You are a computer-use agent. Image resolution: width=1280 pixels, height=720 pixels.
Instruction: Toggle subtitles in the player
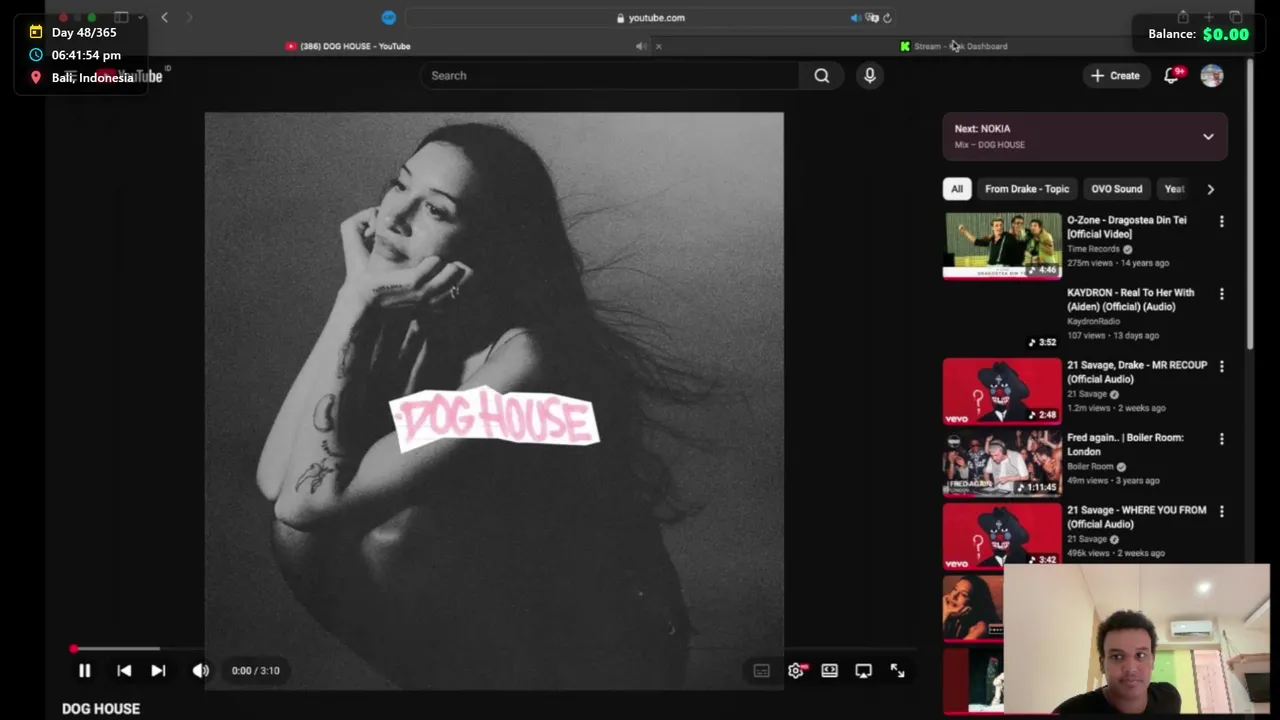761,671
